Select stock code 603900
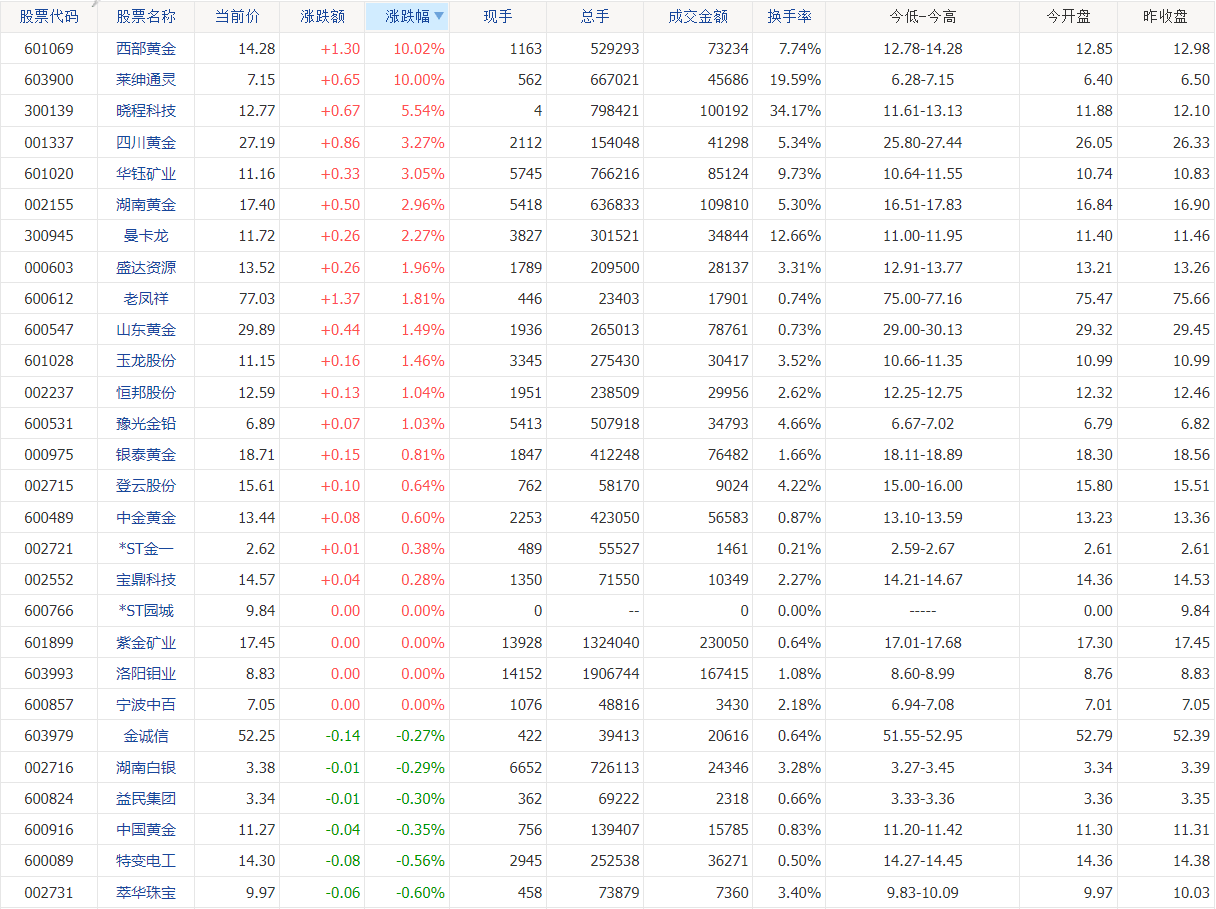Screen dimensions: 1216x909 [x=49, y=80]
